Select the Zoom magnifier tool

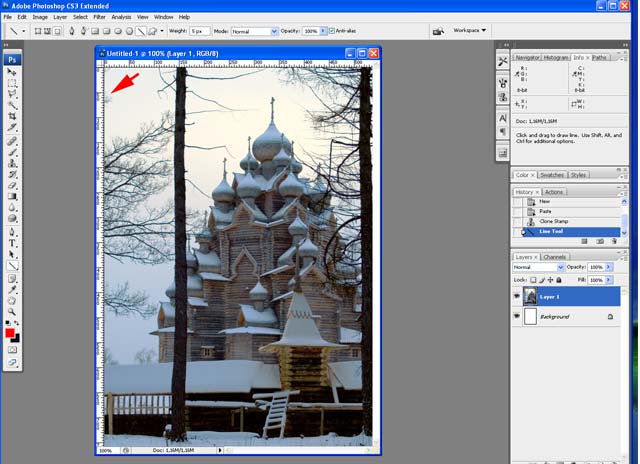(13, 312)
